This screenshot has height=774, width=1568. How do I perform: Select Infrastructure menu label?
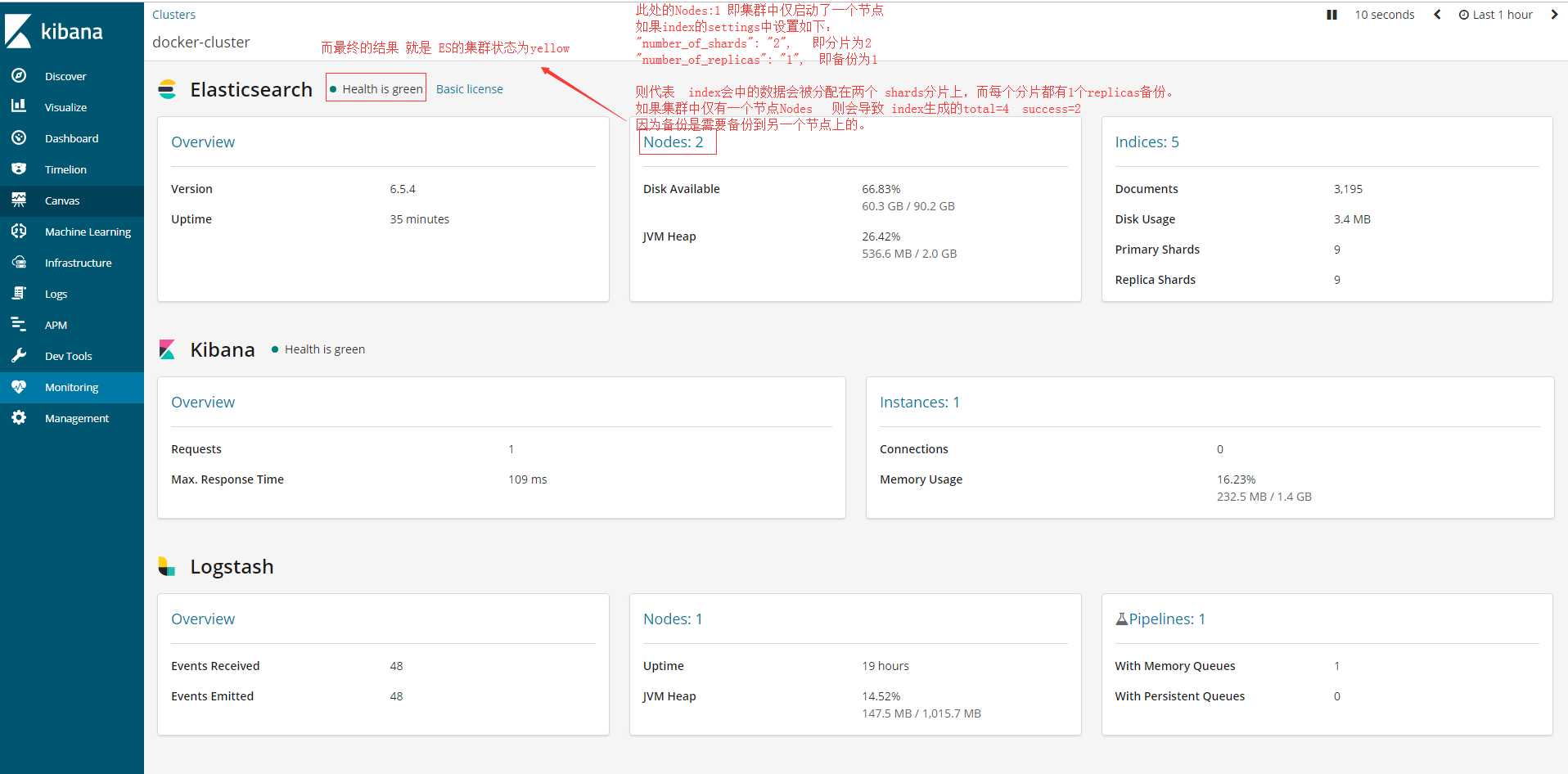point(78,263)
